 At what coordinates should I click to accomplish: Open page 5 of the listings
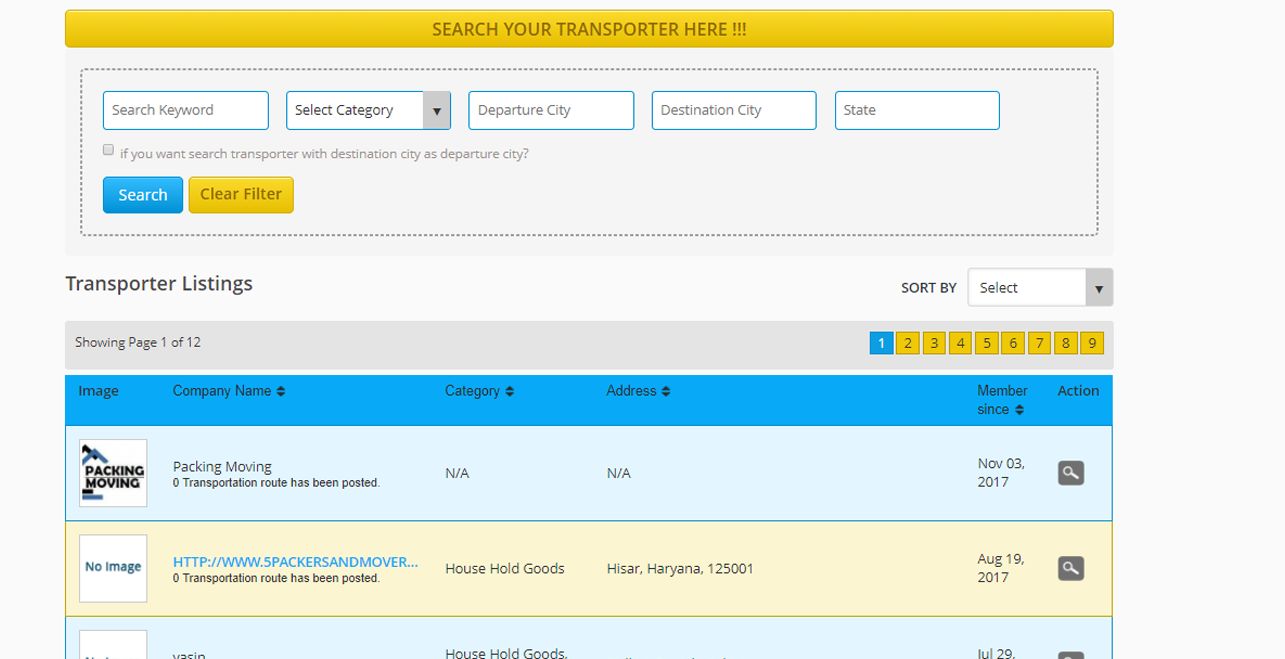click(987, 343)
